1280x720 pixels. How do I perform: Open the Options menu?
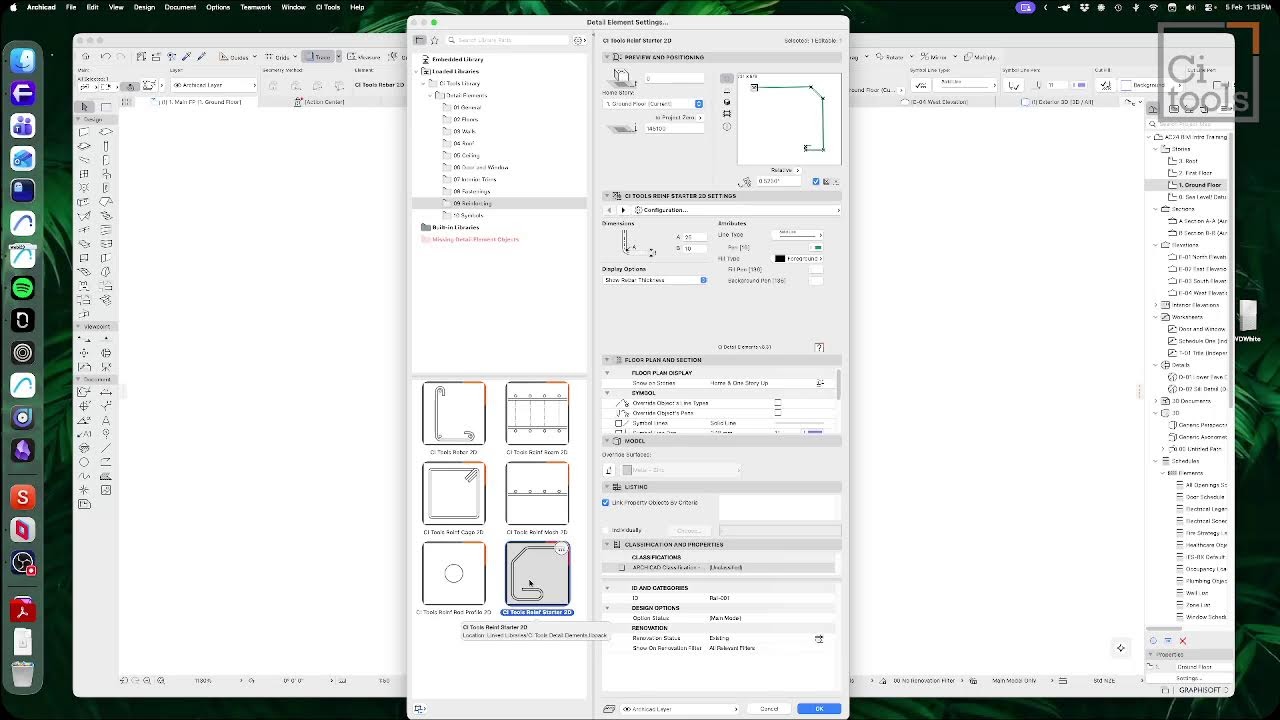click(218, 7)
